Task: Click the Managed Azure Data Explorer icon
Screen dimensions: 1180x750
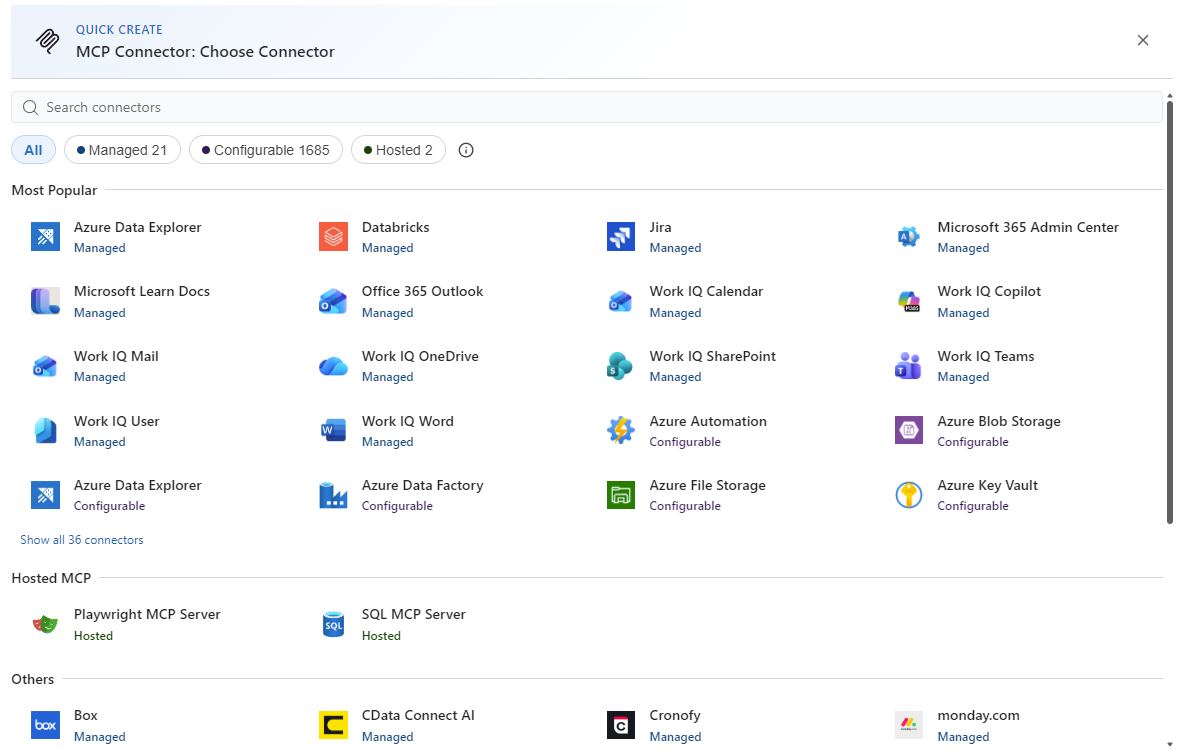Action: coord(45,237)
